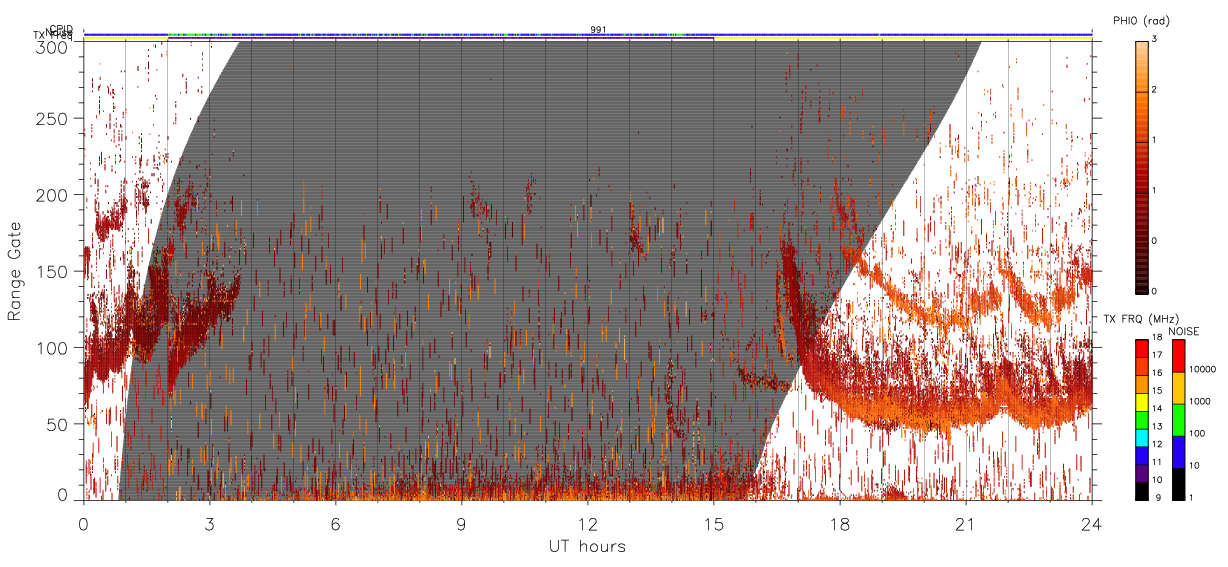Click the yellow NOISE swatch between 1000 and 10000
Image resolution: width=1228 pixels, height=567 pixels.
click(1180, 388)
